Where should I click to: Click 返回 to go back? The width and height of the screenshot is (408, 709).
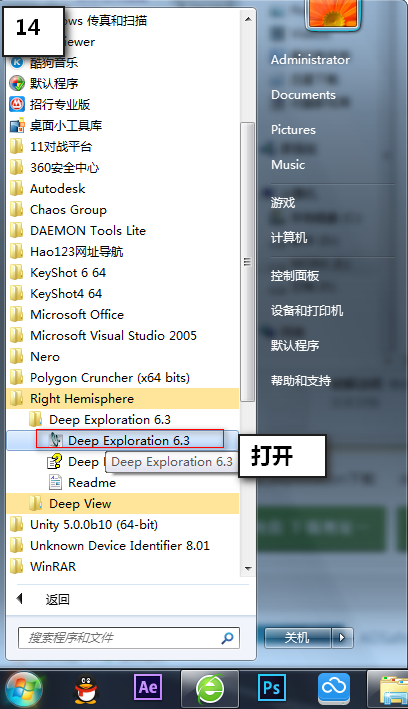[57, 600]
